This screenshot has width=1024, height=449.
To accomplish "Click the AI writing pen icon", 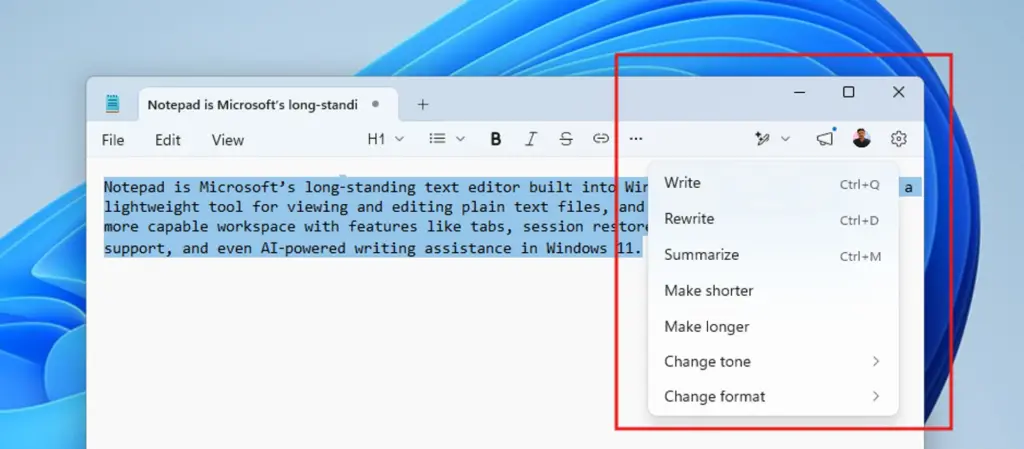I will click(761, 139).
